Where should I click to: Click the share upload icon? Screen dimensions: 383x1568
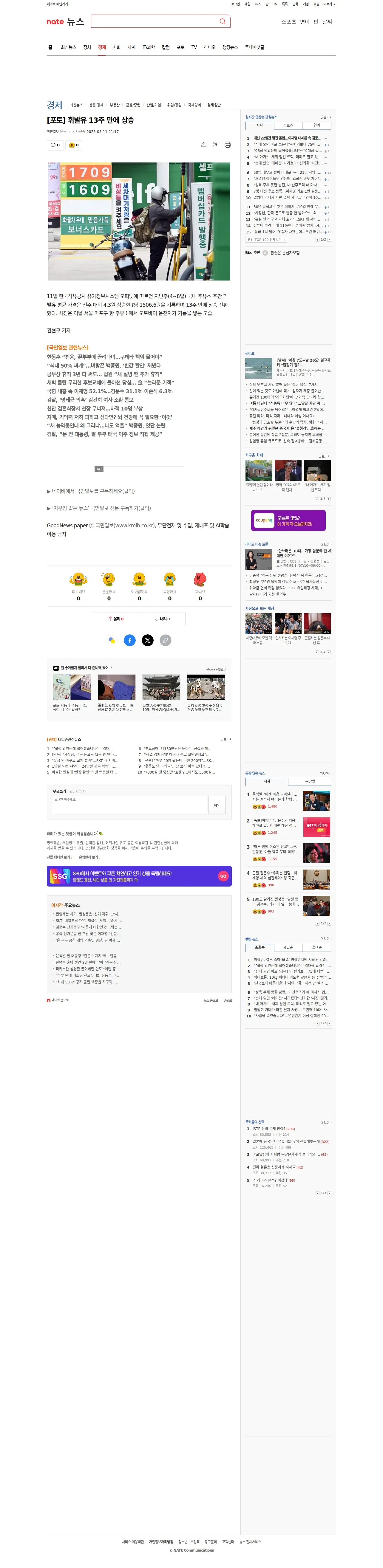click(x=203, y=144)
